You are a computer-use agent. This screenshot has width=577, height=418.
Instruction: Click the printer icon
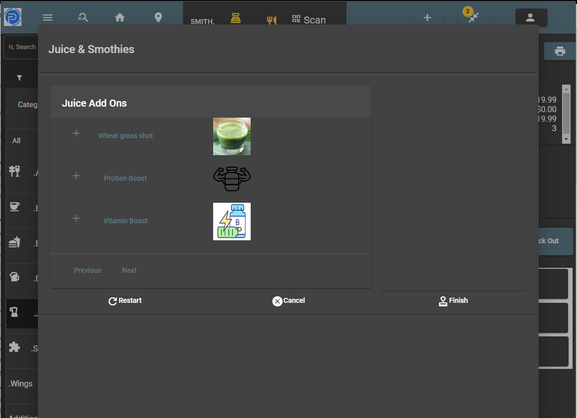click(x=560, y=51)
